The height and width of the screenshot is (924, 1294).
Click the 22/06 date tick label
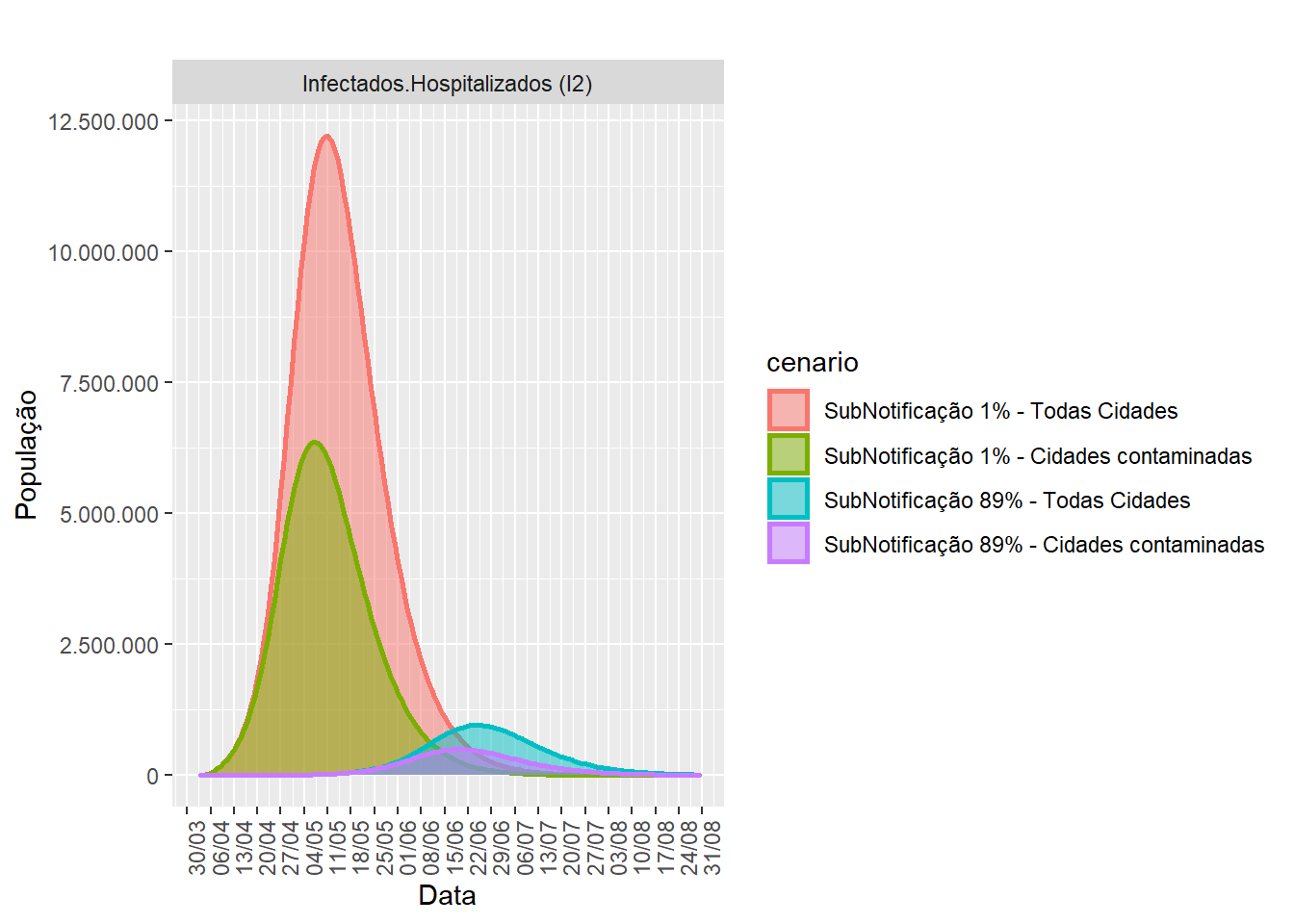[x=479, y=847]
